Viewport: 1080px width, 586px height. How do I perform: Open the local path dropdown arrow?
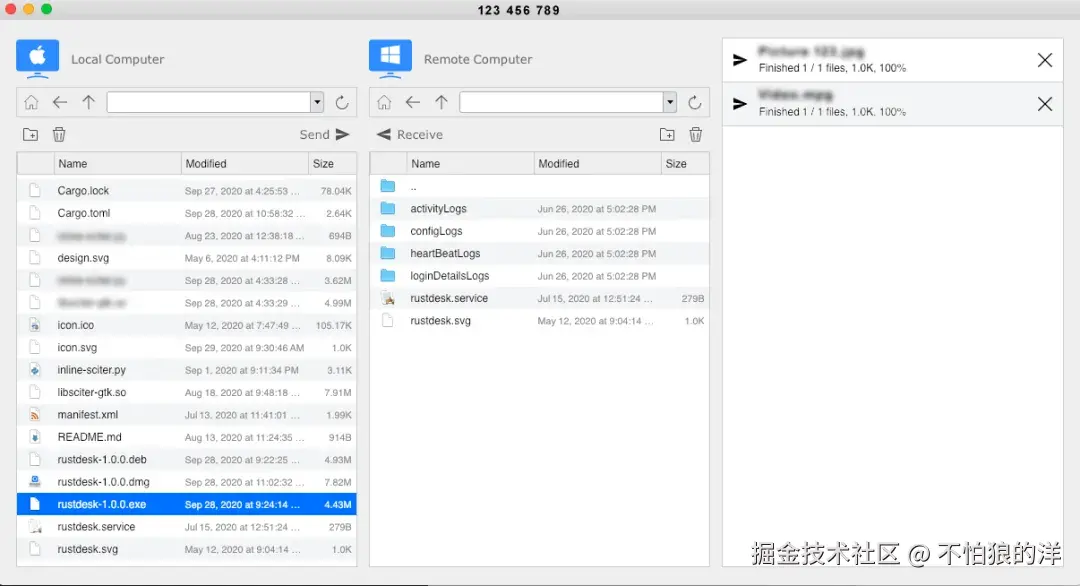point(316,101)
